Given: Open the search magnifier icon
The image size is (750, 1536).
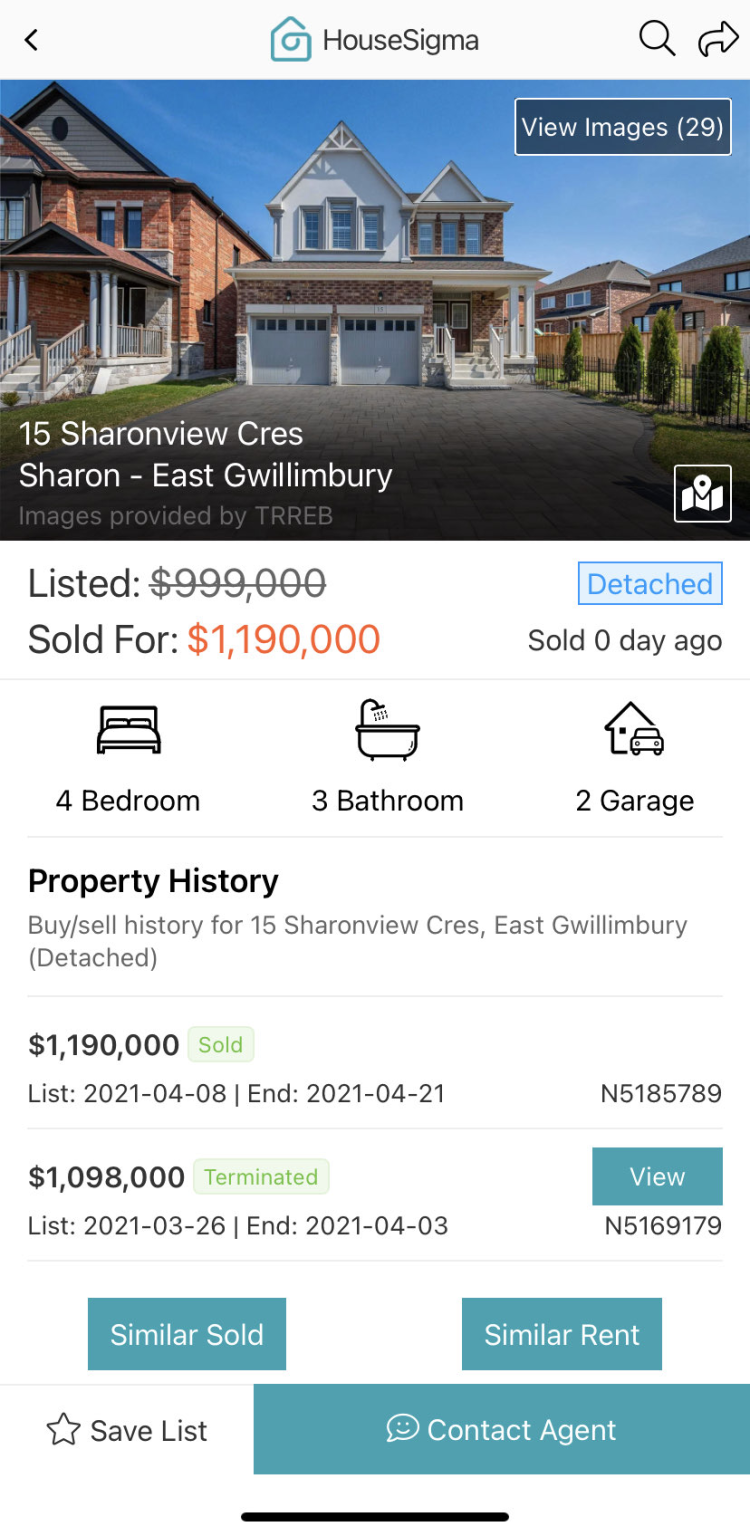Looking at the screenshot, I should pyautogui.click(x=656, y=40).
